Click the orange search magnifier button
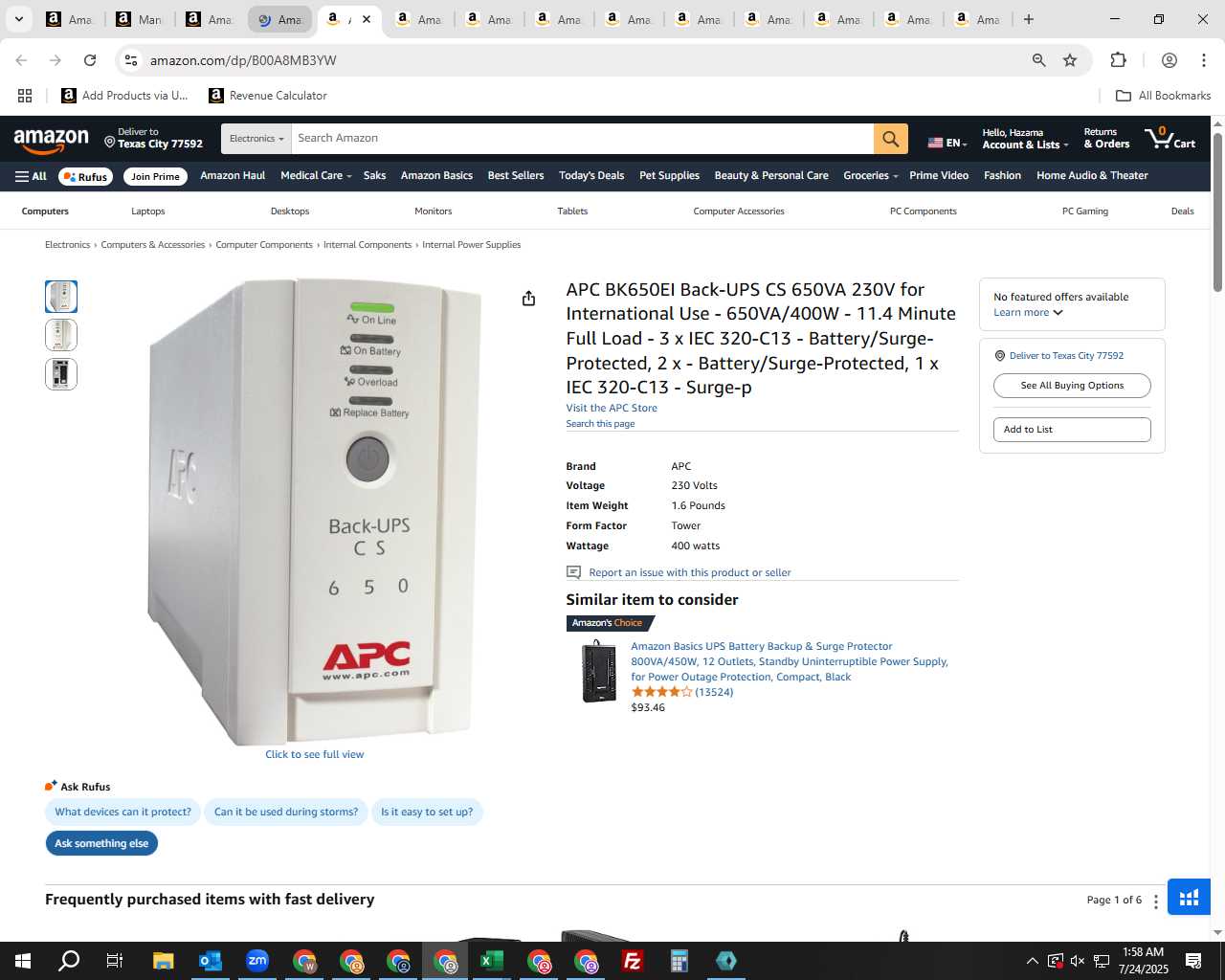The width and height of the screenshot is (1225, 980). tap(890, 139)
